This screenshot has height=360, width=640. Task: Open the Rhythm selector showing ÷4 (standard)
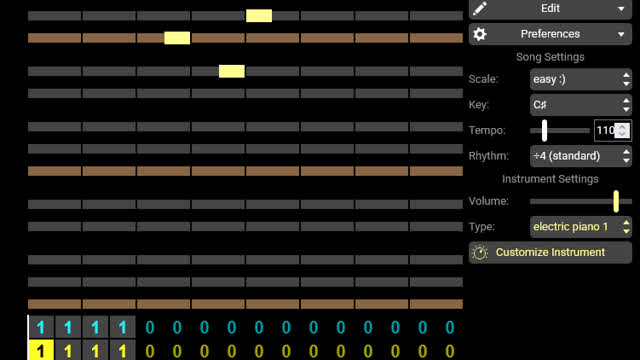[x=580, y=156]
